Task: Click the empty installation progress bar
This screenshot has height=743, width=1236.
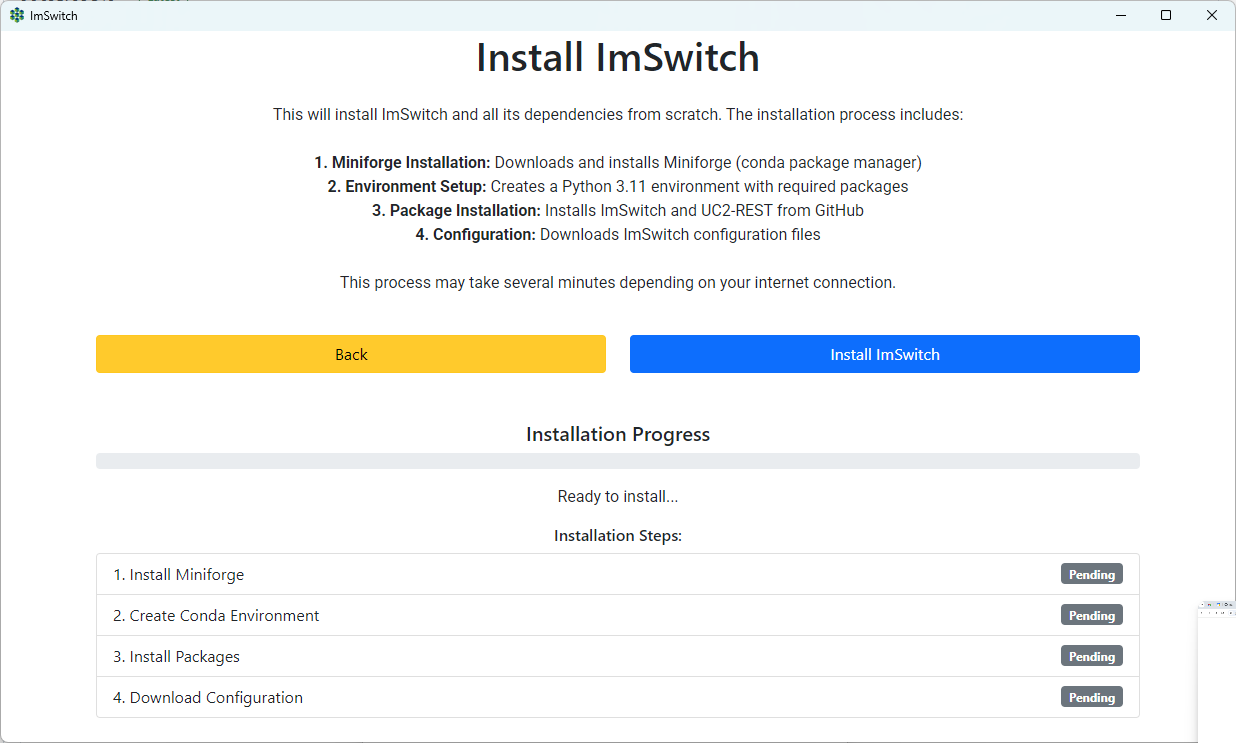Action: 618,461
